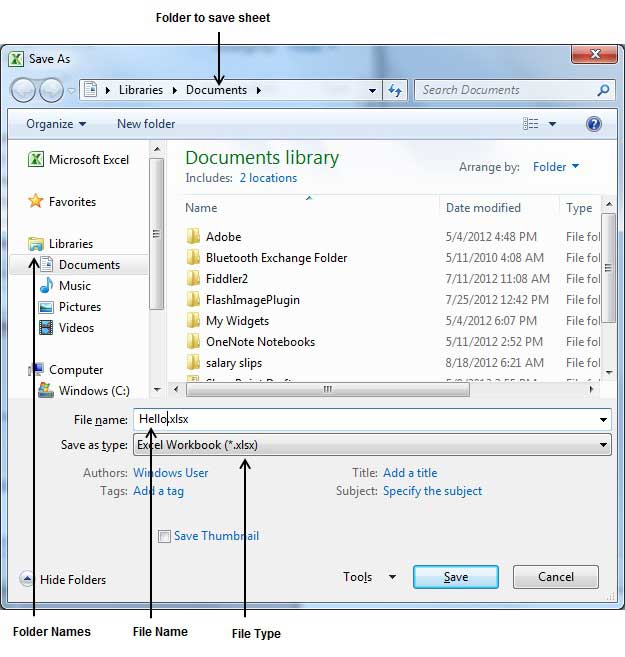Viewport: 625px width, 657px height.
Task: Click the change view icon in toolbar
Action: (531, 124)
